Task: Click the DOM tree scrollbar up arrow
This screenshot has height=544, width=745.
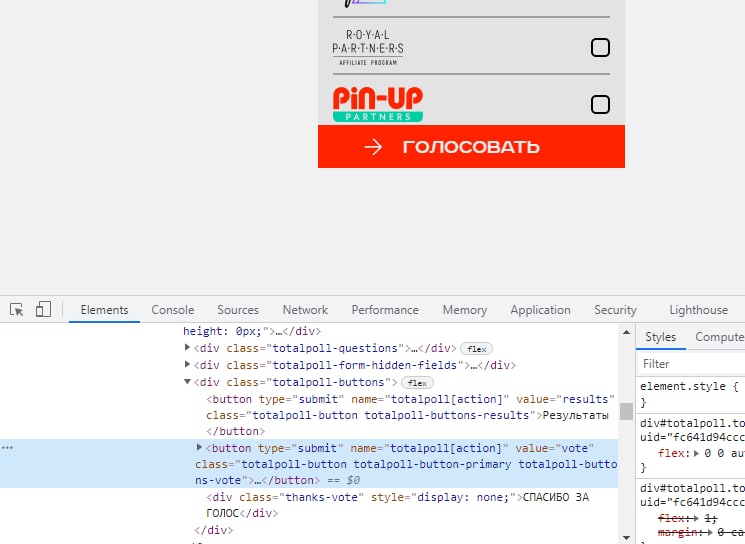Action: click(x=626, y=332)
